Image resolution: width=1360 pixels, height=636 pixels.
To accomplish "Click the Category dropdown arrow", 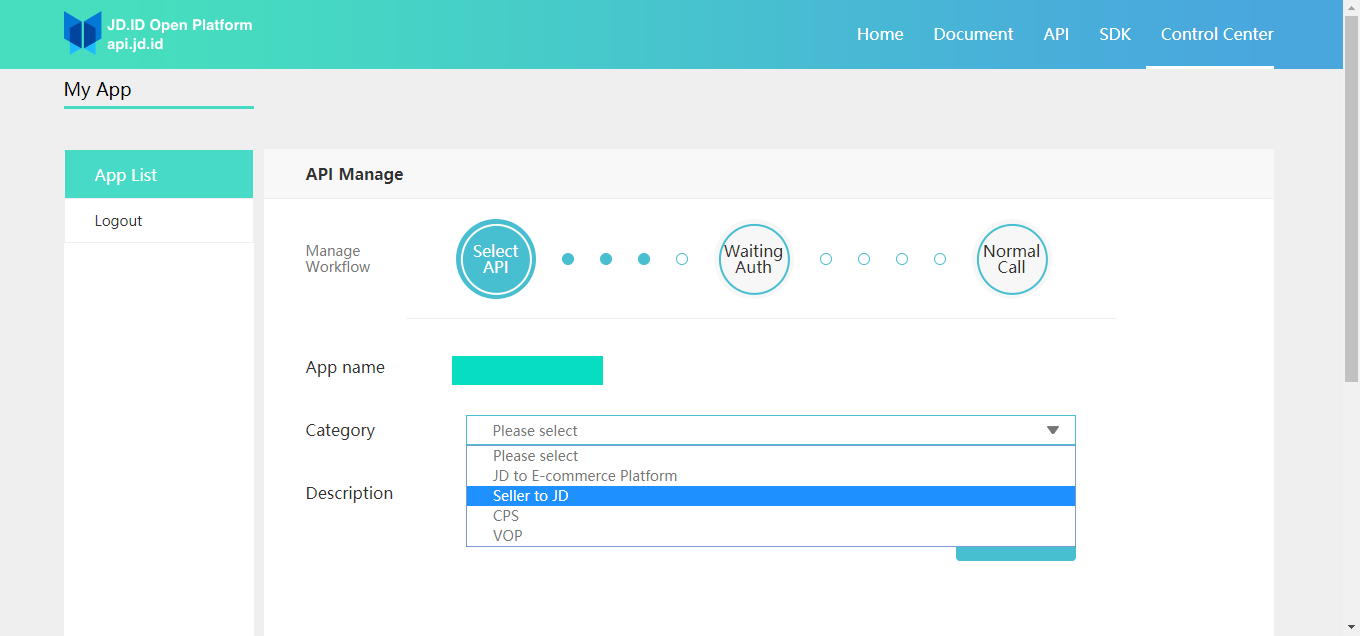I will [x=1053, y=430].
